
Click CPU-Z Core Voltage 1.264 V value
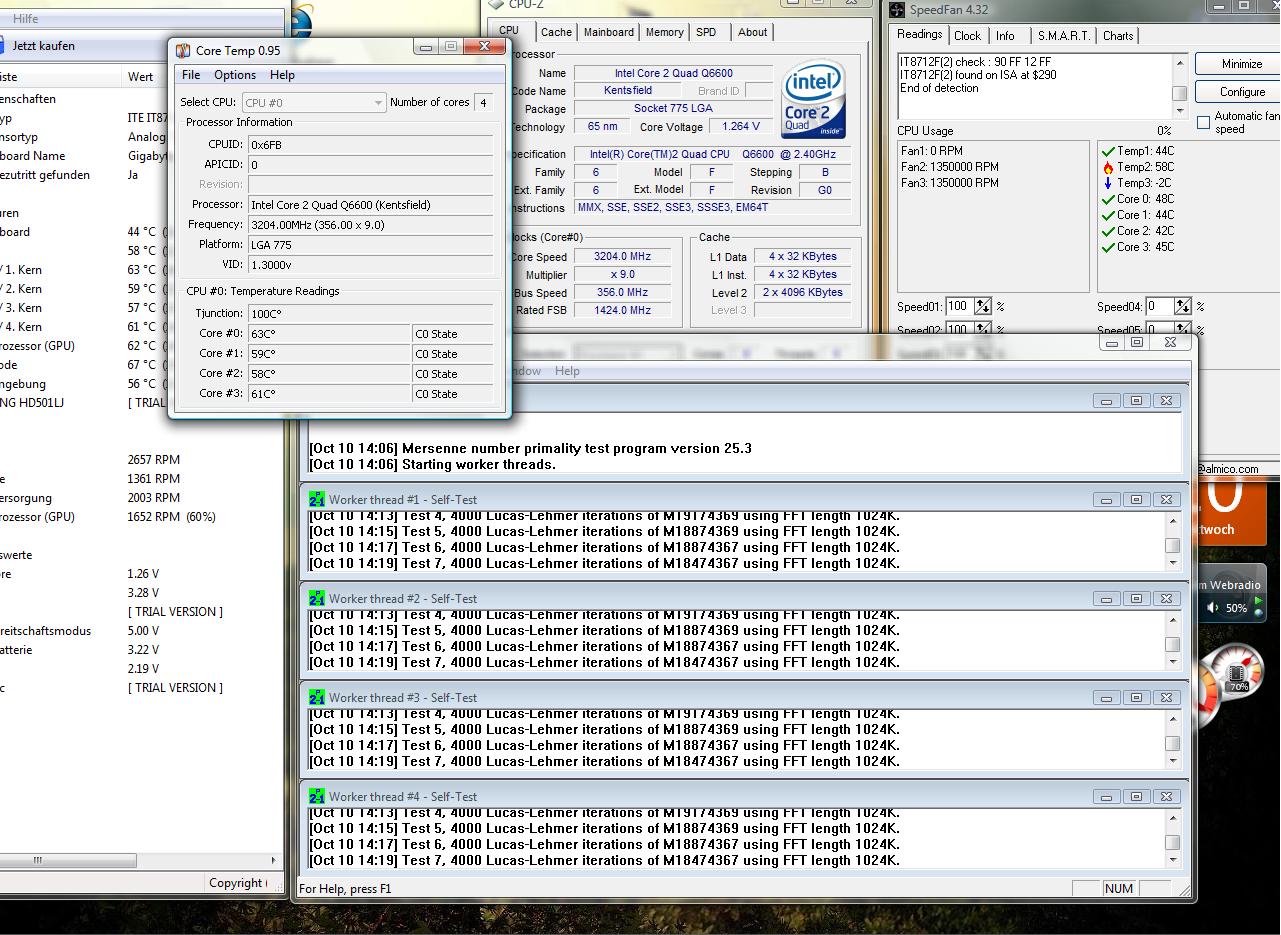tap(740, 127)
